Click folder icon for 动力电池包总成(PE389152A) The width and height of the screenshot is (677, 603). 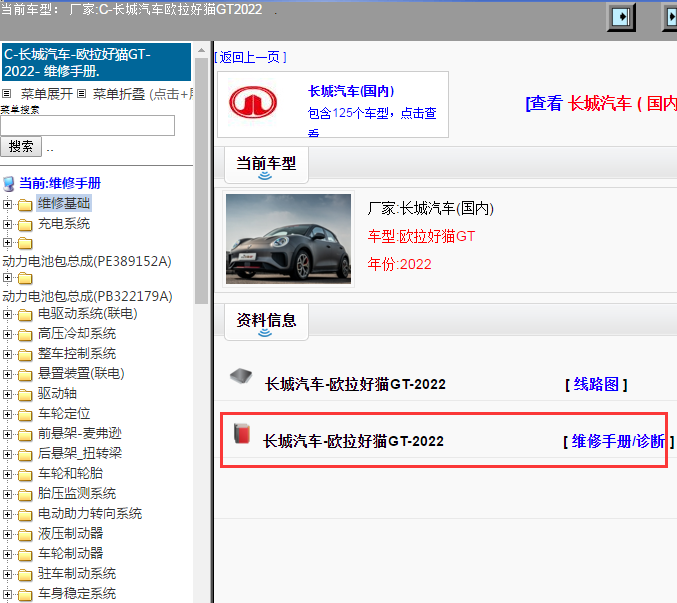[25, 243]
